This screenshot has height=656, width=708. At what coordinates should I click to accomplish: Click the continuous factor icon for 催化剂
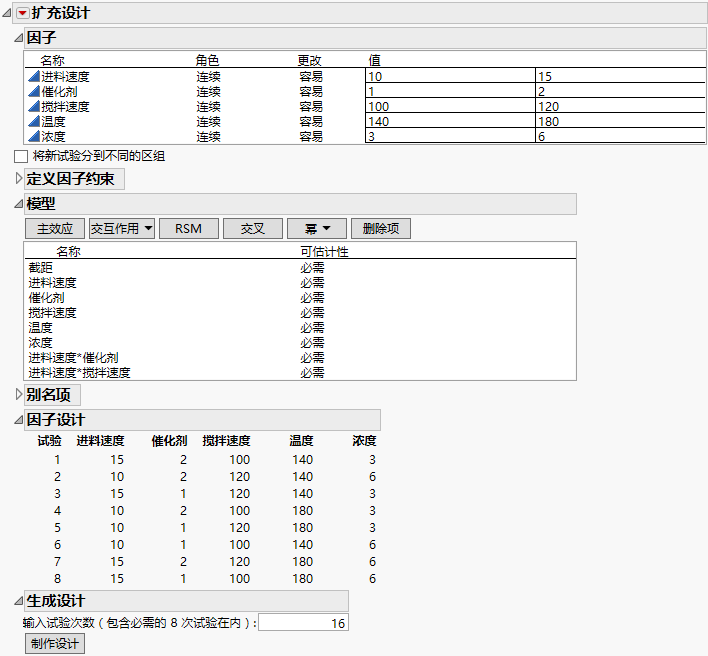(34, 92)
